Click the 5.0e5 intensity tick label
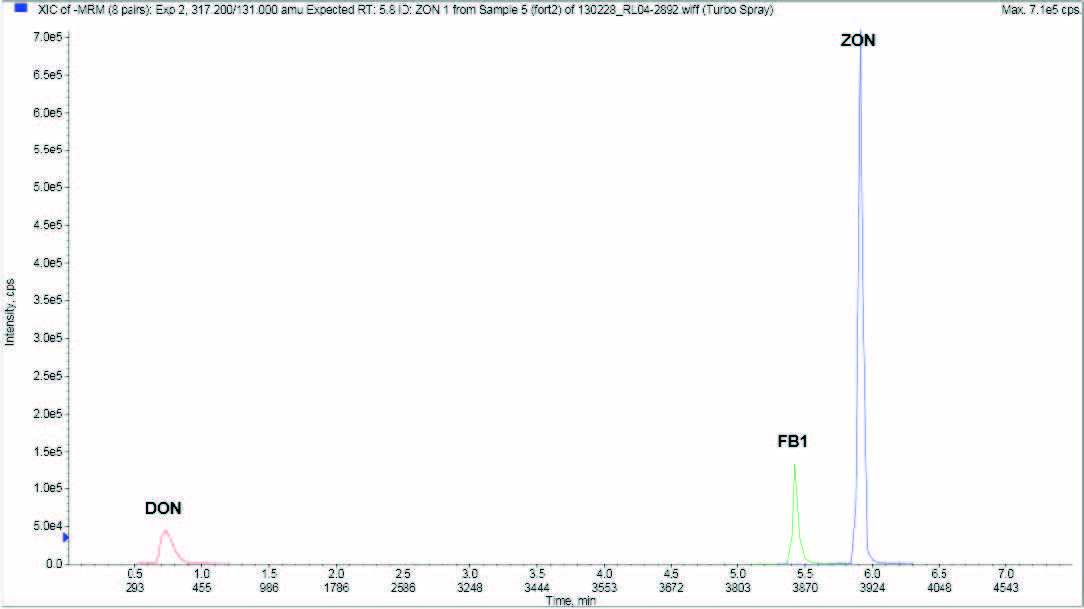Viewport: 1084px width, 609px height. [x=47, y=187]
